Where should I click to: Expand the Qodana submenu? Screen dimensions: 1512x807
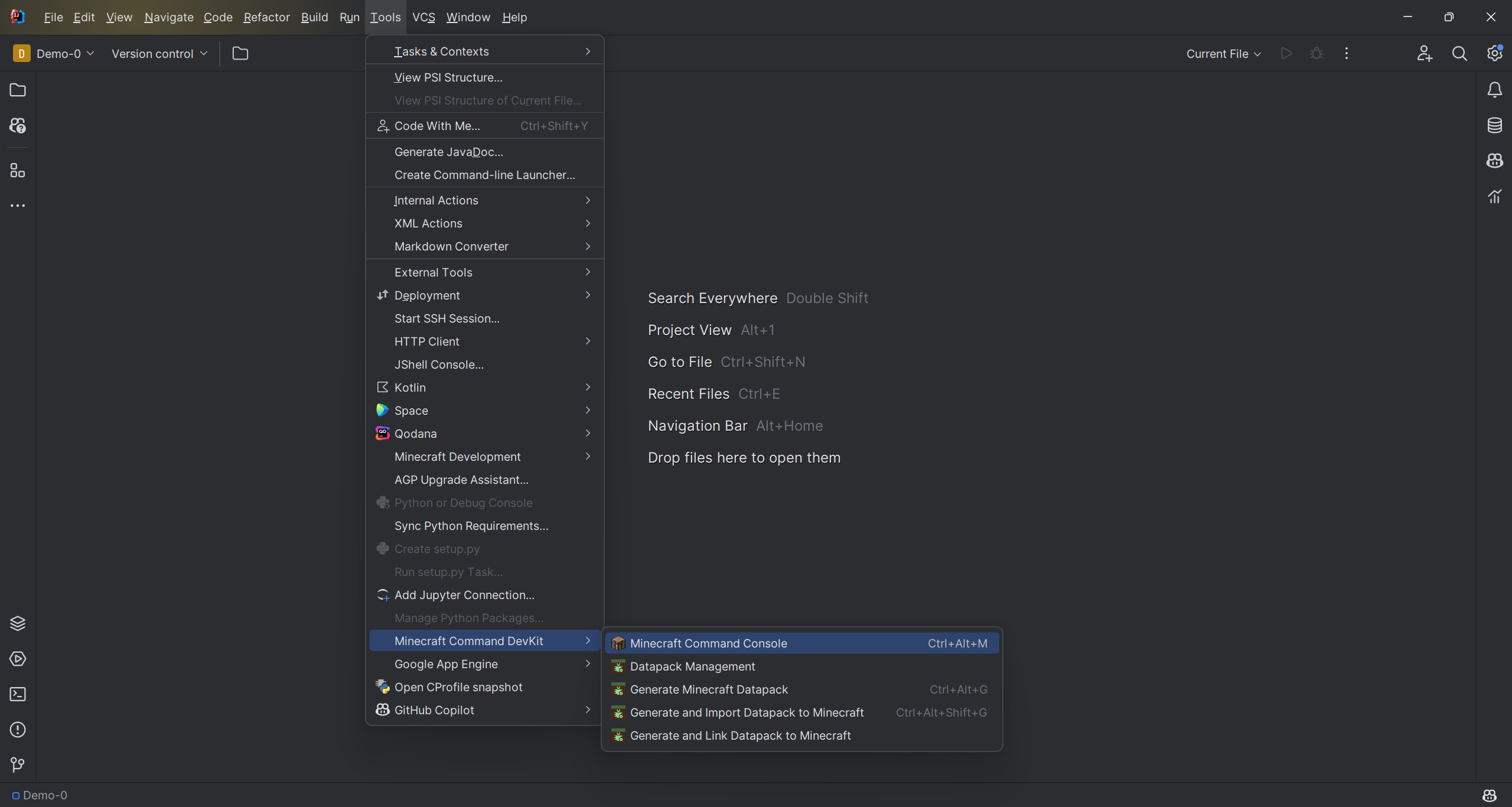[x=484, y=434]
